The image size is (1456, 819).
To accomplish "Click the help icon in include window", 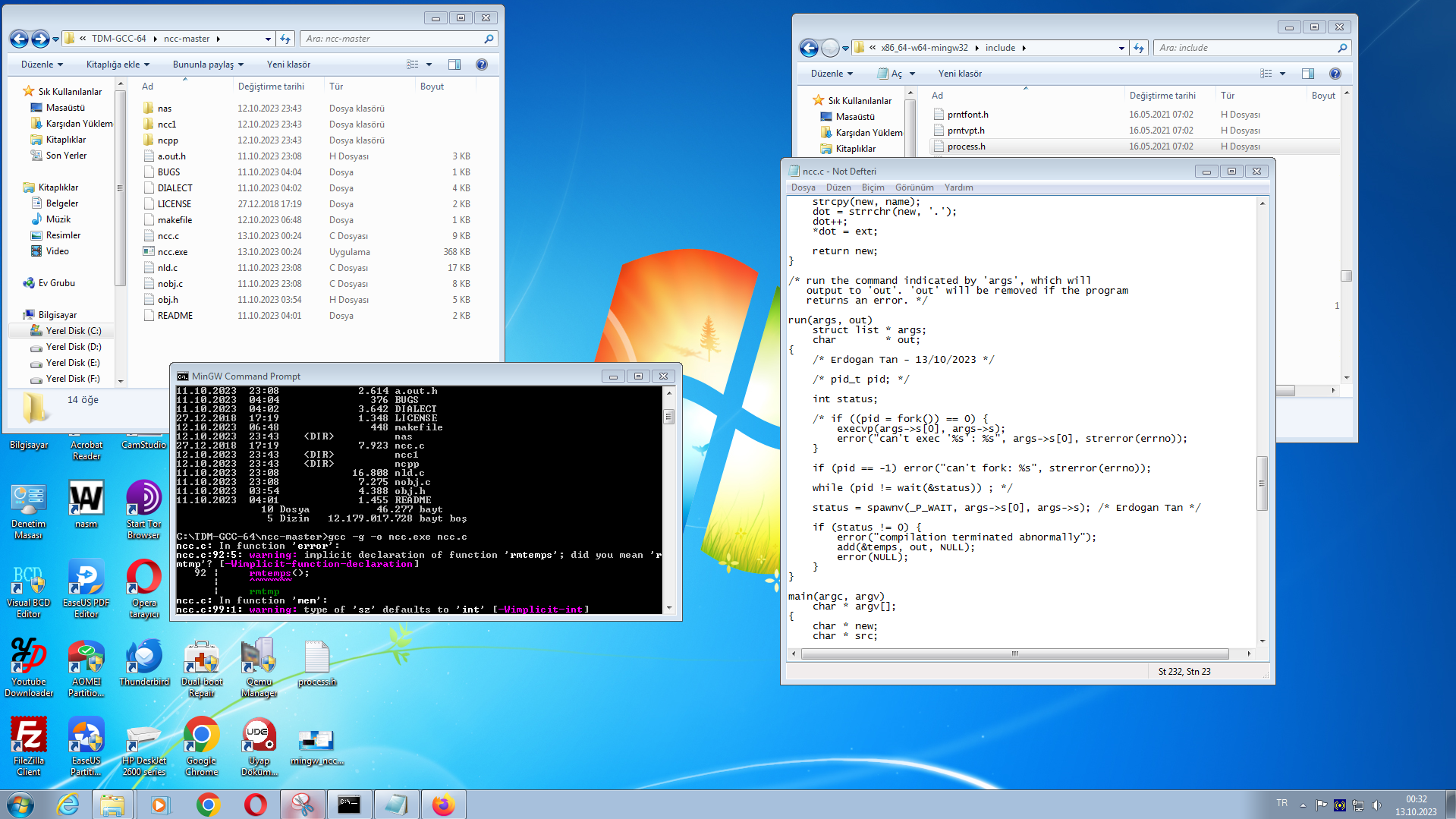I will pos(1335,74).
